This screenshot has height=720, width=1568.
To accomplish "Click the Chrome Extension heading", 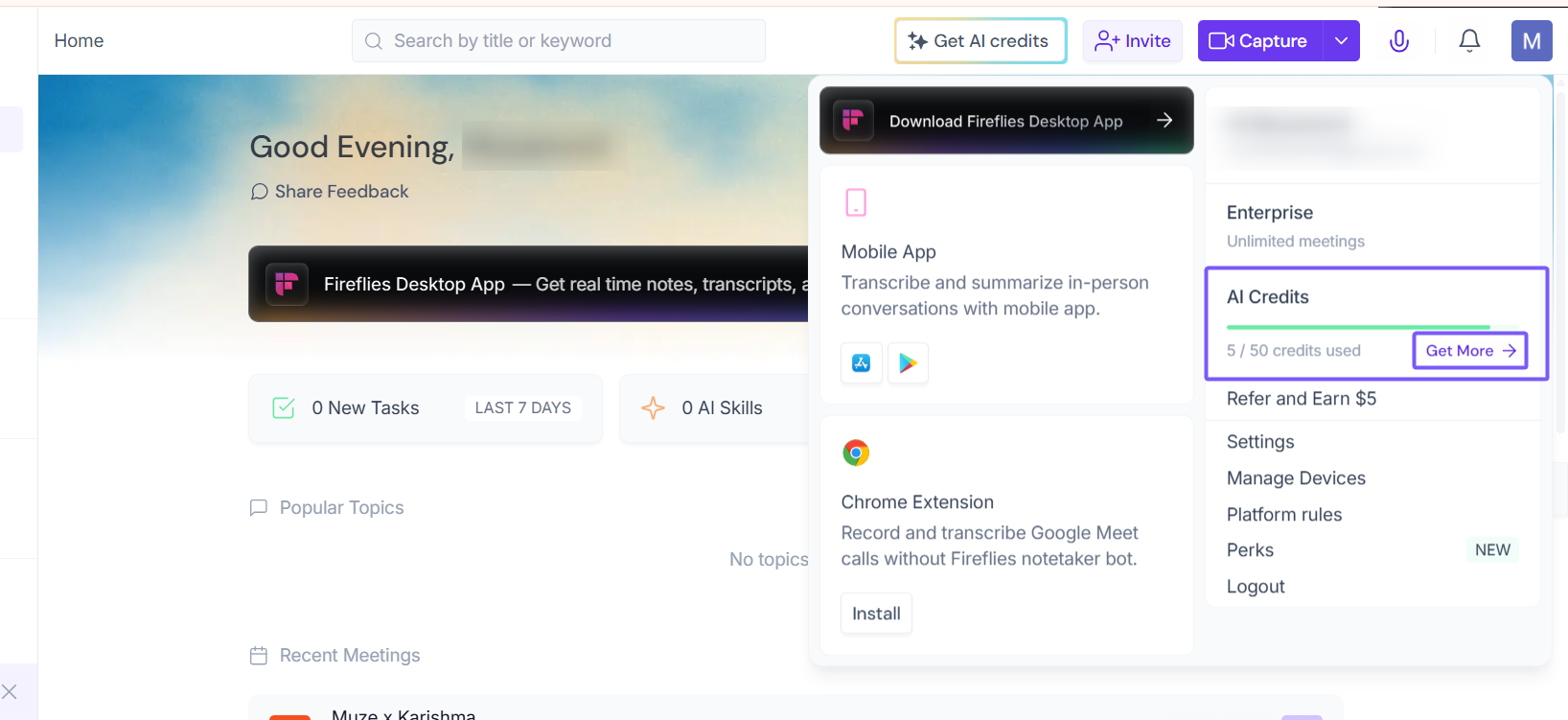I will 917,502.
